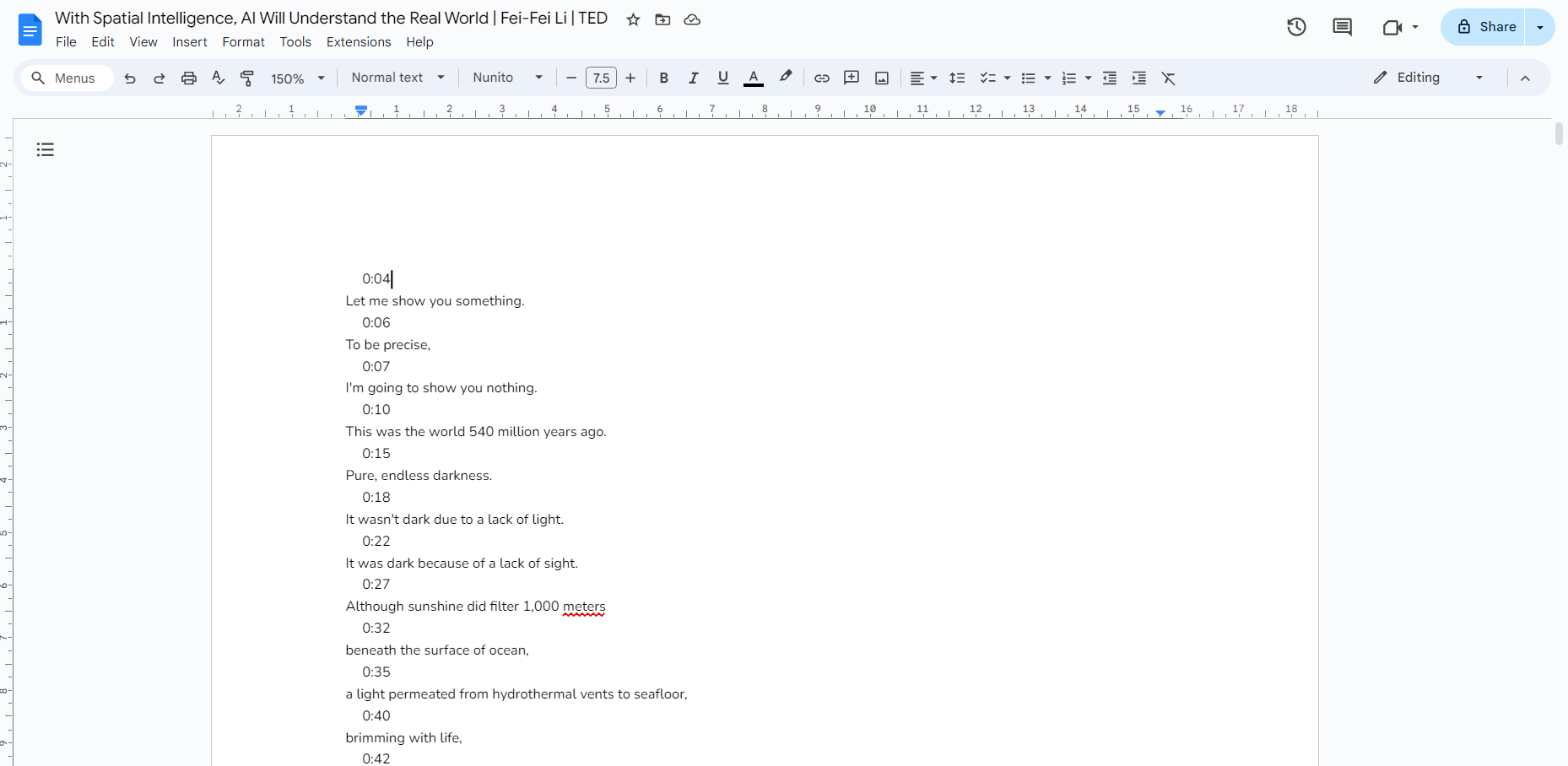Click the Share button

[1484, 27]
